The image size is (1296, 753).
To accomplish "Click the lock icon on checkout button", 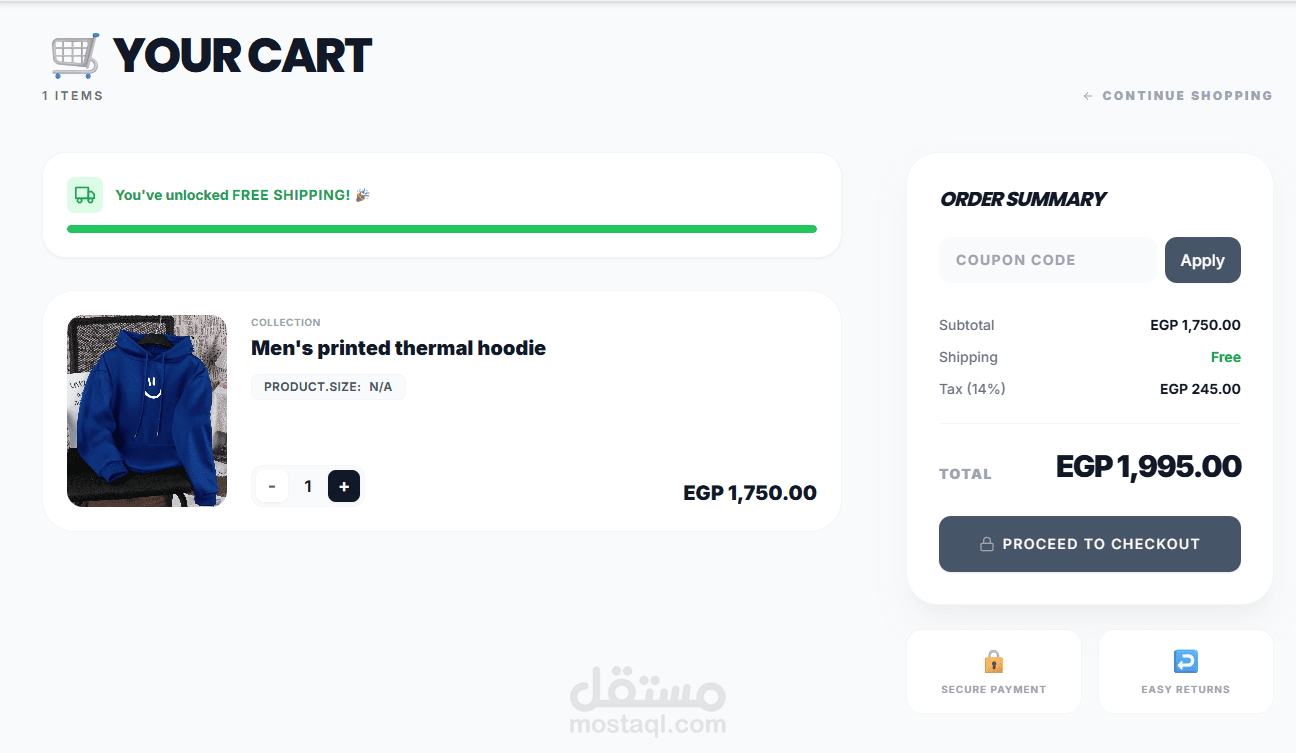I will (986, 544).
